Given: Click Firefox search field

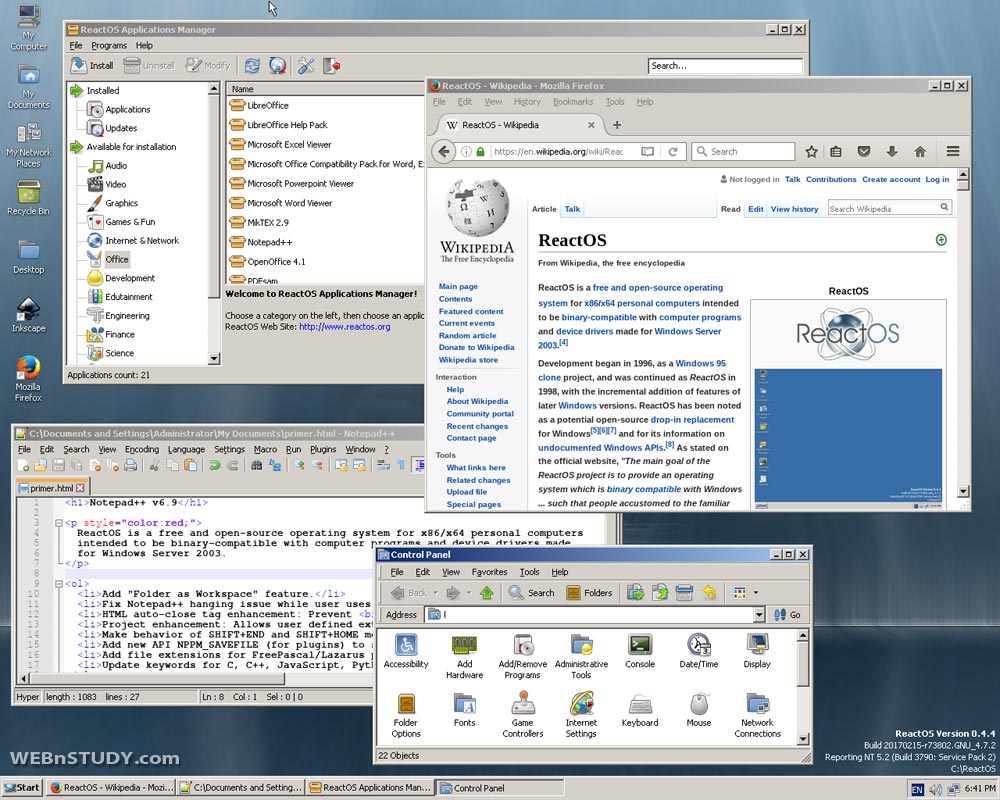Looking at the screenshot, I should click(x=744, y=152).
